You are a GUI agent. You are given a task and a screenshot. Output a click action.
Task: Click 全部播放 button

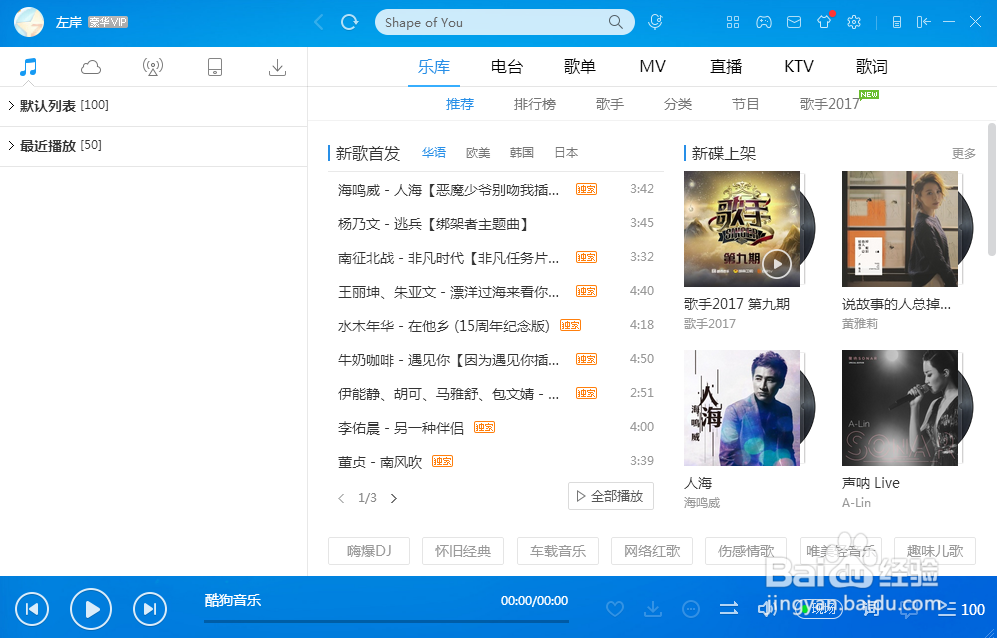click(x=610, y=496)
